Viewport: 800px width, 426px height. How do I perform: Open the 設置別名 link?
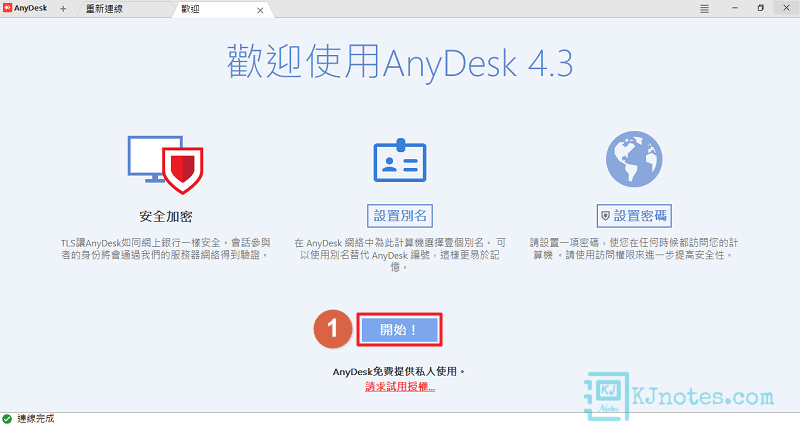click(399, 215)
